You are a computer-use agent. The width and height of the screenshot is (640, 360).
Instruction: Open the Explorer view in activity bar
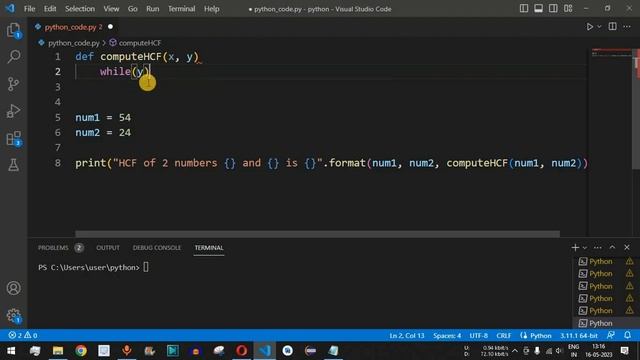tap(13, 30)
